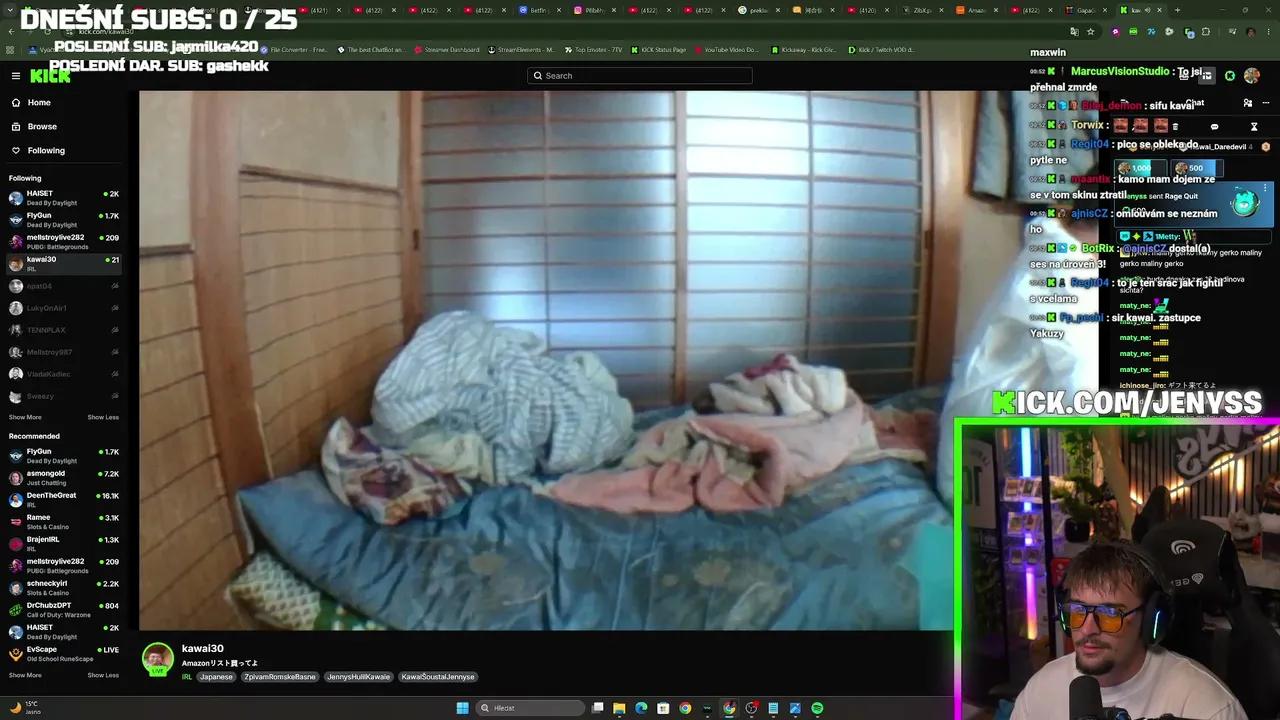Collapse Following list with Show Less
The height and width of the screenshot is (720, 1280).
[103, 417]
